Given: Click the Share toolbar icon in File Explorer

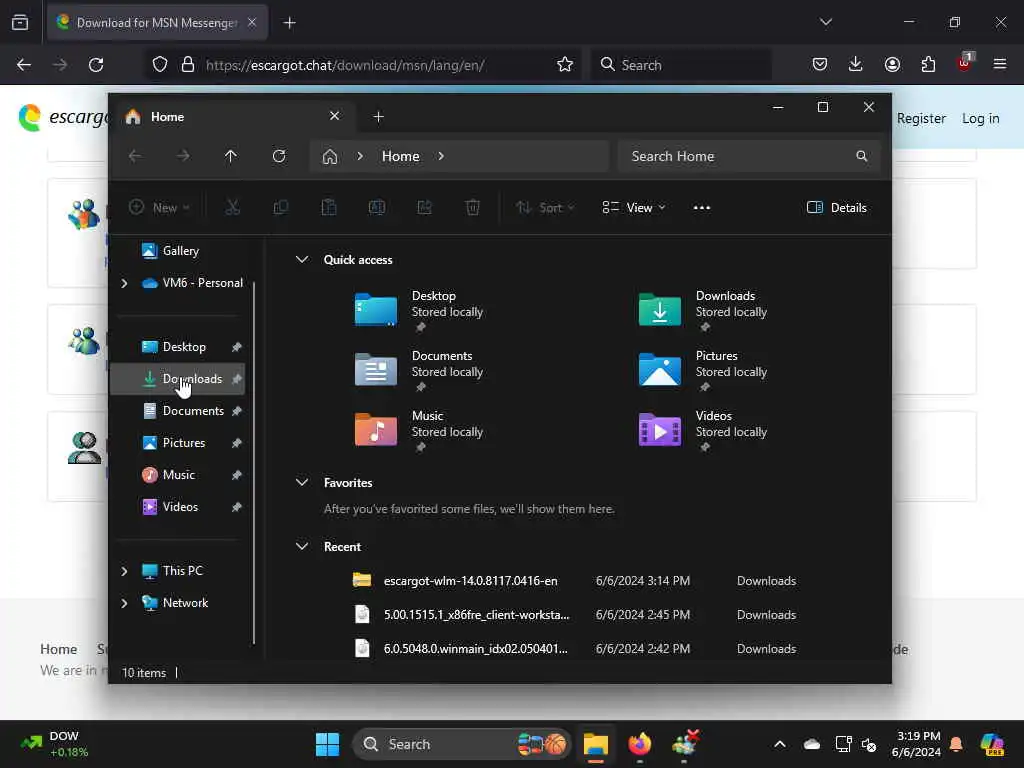Looking at the screenshot, I should 424,208.
